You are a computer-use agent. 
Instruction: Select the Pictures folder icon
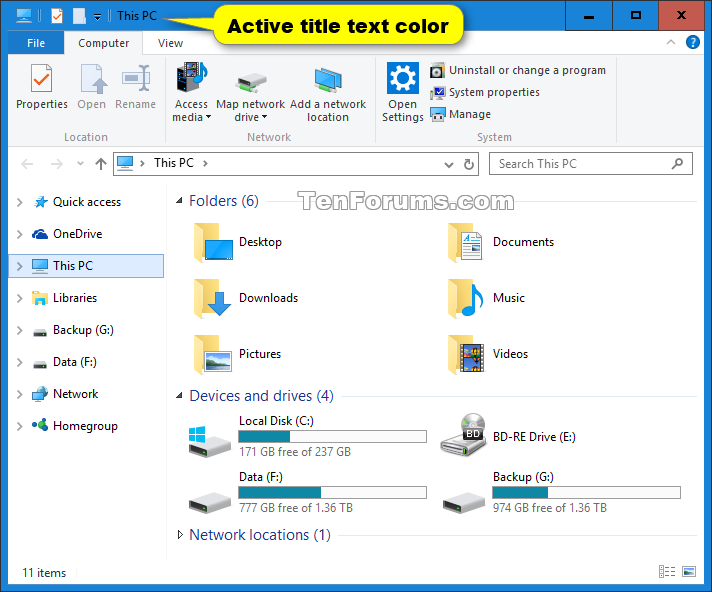213,355
